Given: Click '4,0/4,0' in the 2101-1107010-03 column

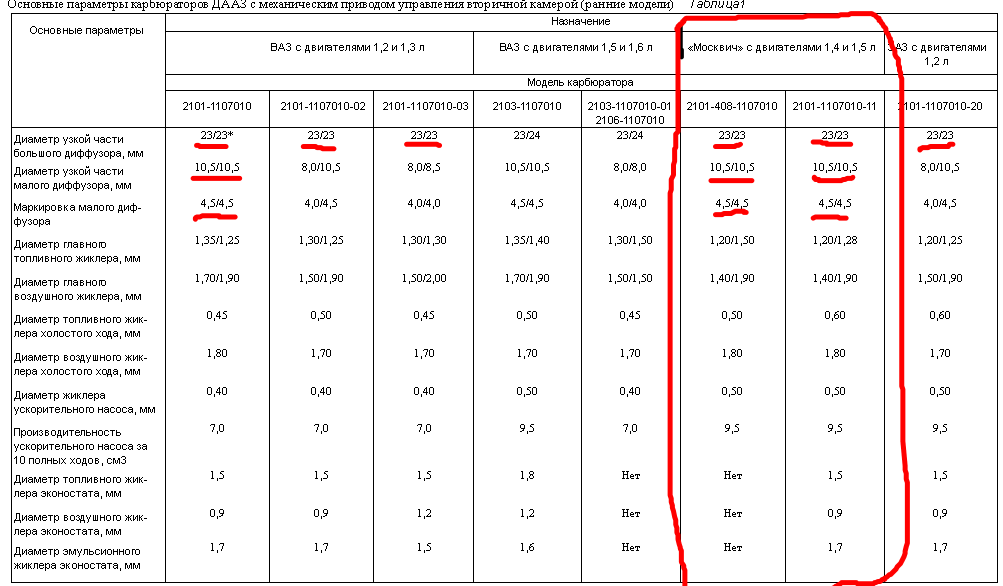Looking at the screenshot, I should pyautogui.click(x=424, y=203).
